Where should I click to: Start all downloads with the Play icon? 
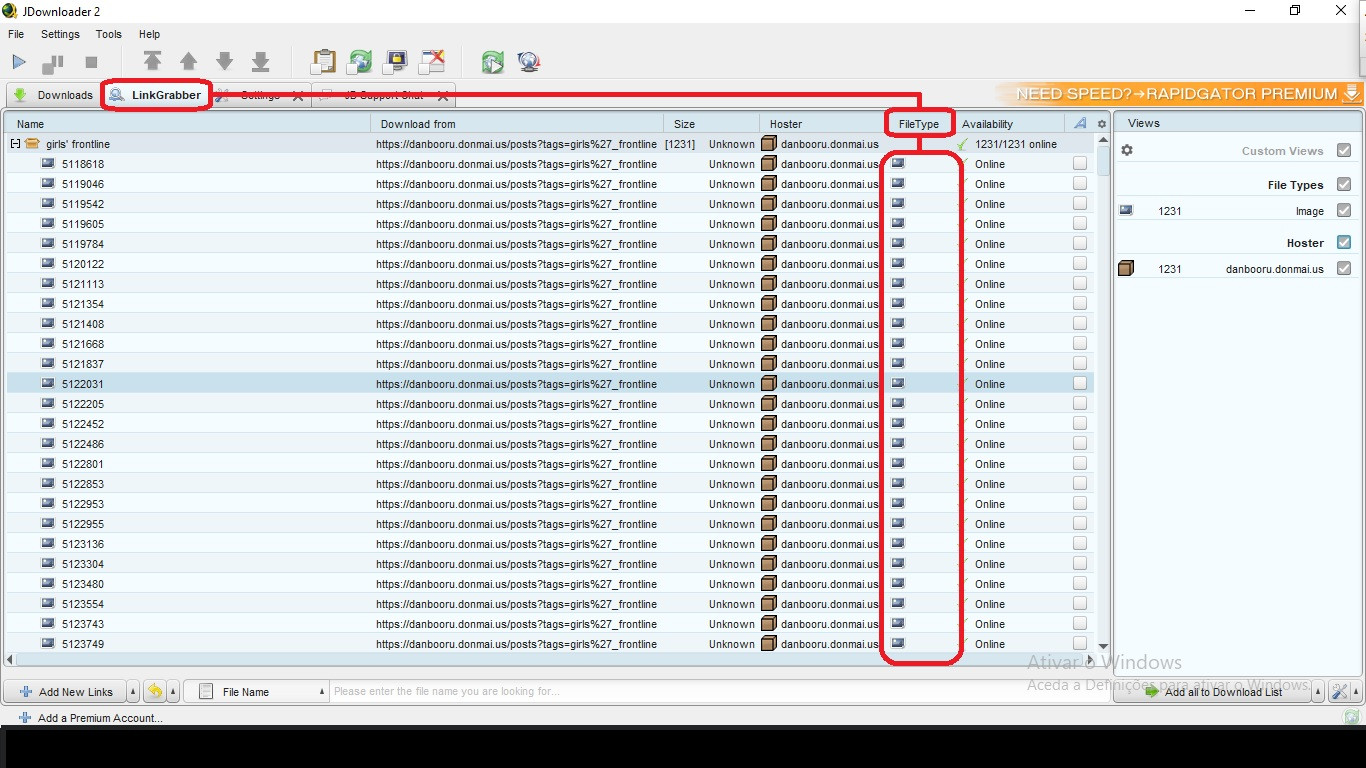(19, 62)
